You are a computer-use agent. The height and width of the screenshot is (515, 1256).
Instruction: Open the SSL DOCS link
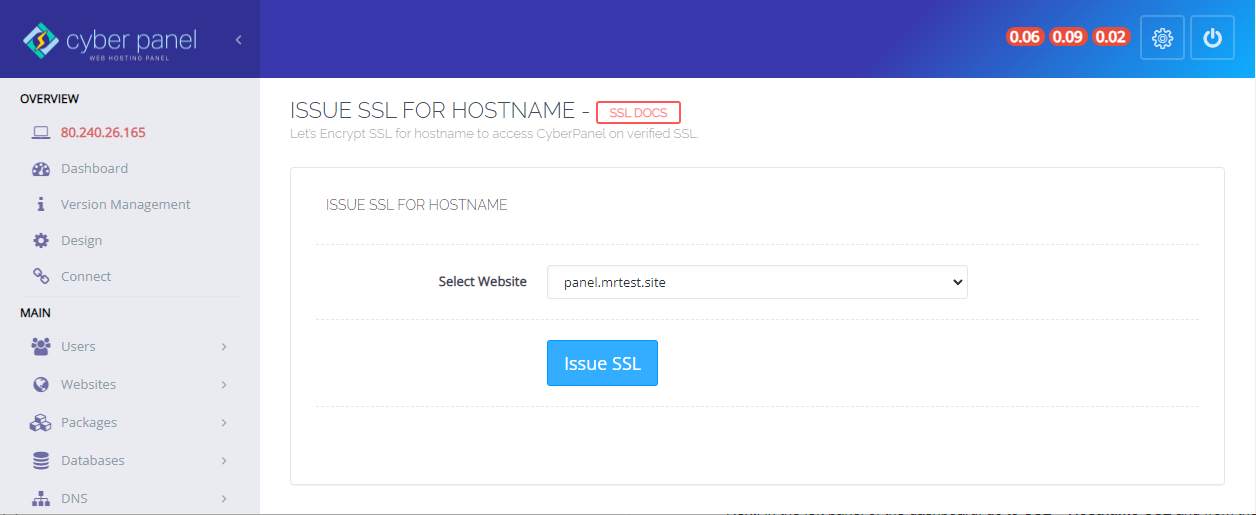pos(638,113)
